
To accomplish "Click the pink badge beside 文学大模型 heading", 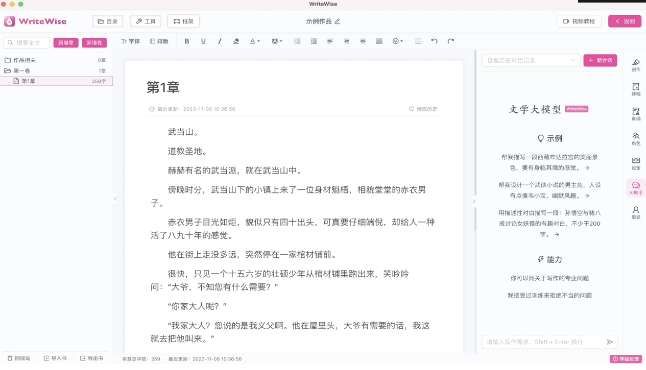I will pyautogui.click(x=577, y=109).
